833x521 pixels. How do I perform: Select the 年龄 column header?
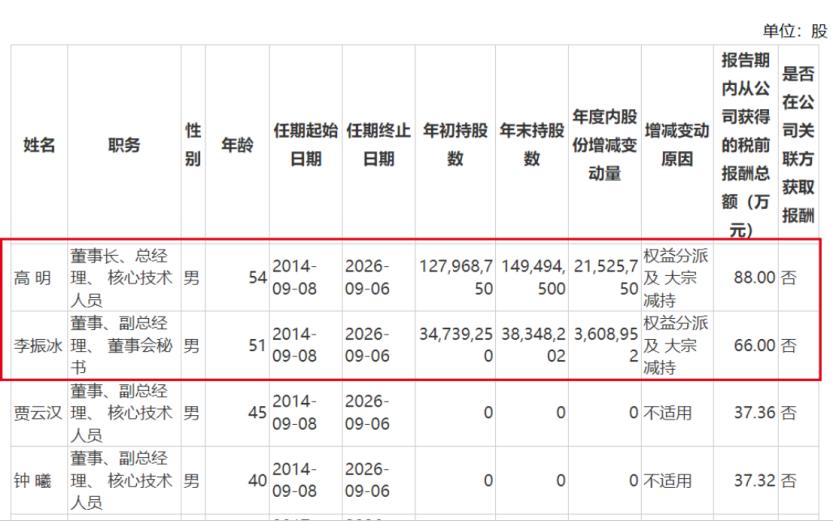point(237,145)
